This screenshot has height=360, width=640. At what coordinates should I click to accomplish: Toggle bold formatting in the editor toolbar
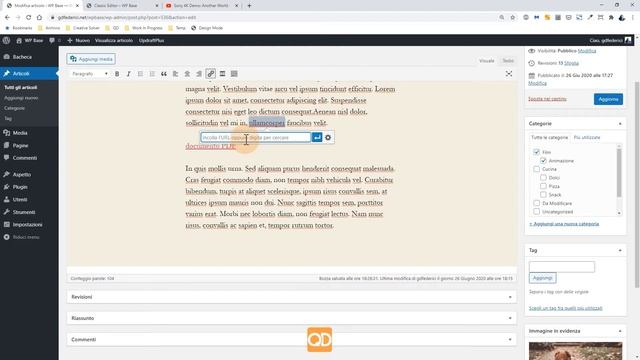coord(117,74)
